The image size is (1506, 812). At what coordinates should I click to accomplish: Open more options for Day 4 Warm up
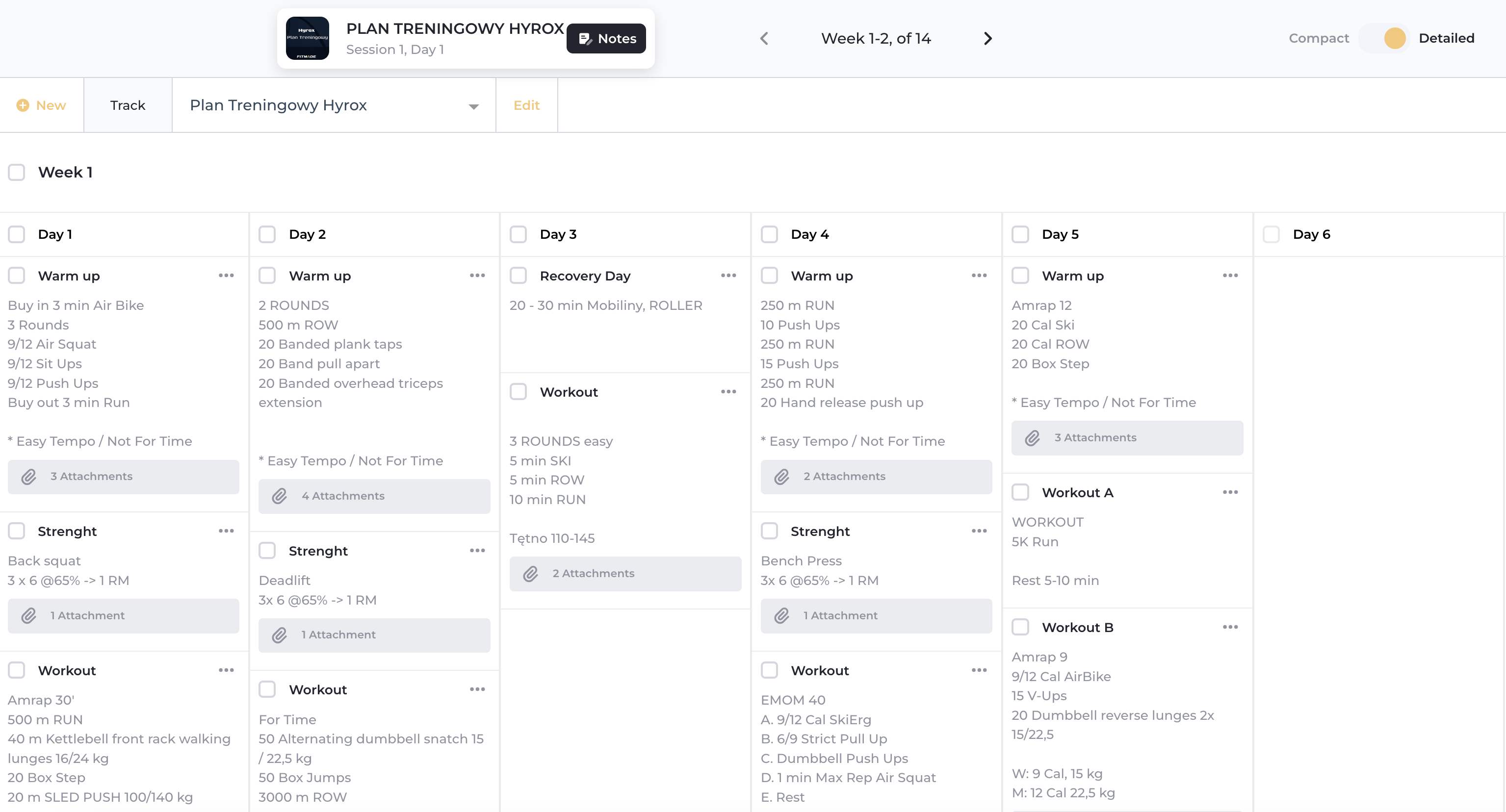tap(979, 276)
